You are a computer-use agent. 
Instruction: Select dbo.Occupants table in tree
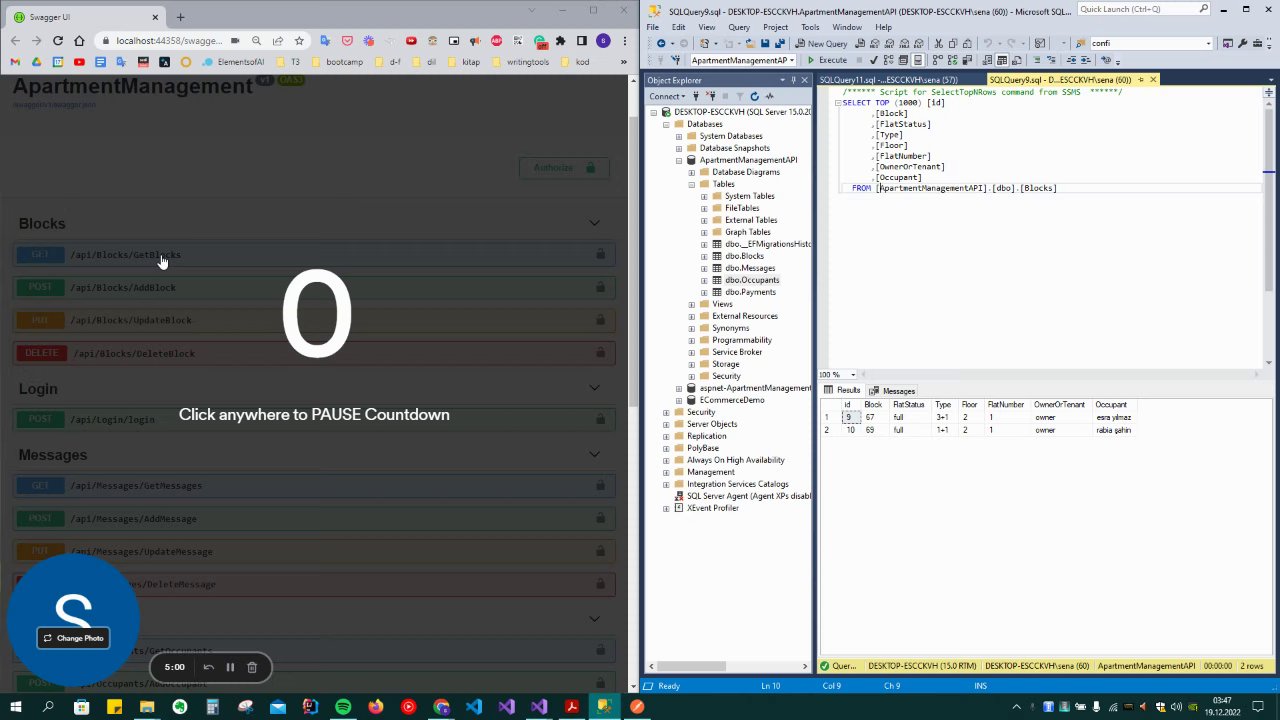(x=751, y=280)
